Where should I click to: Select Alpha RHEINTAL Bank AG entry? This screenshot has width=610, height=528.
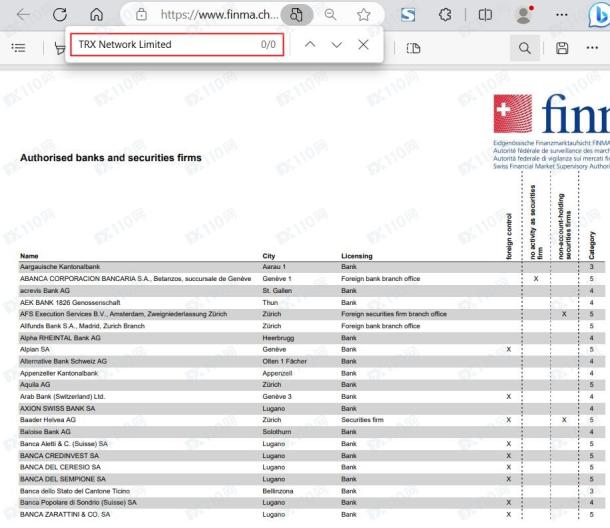[x=60, y=338]
